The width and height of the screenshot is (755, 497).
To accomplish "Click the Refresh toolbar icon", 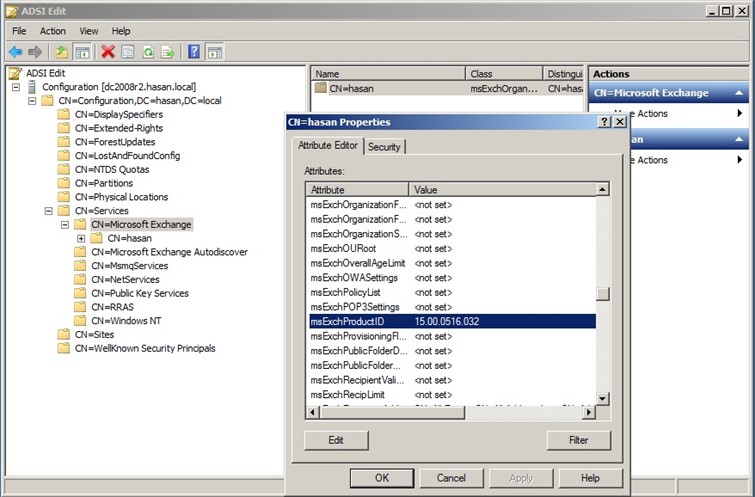I will pos(148,52).
